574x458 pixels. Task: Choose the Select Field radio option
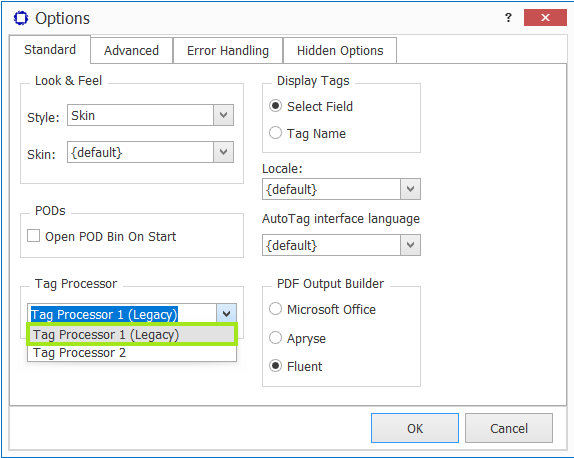275,106
